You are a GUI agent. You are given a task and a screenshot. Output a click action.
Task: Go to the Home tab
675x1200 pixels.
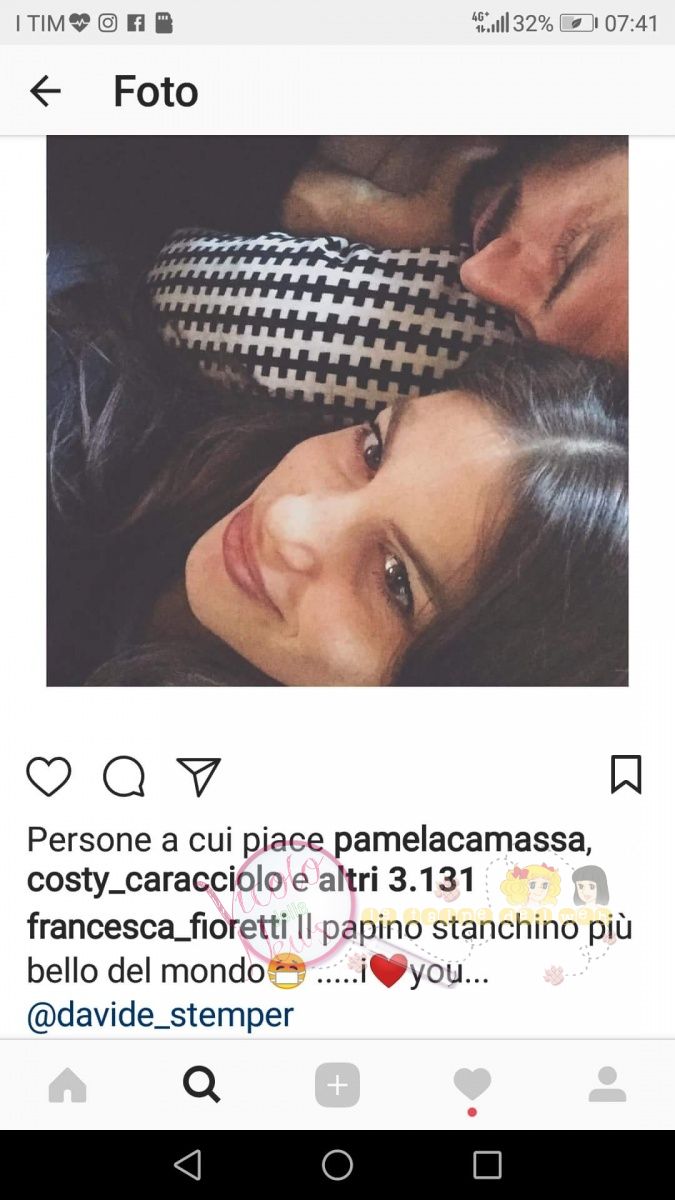pyautogui.click(x=68, y=1085)
